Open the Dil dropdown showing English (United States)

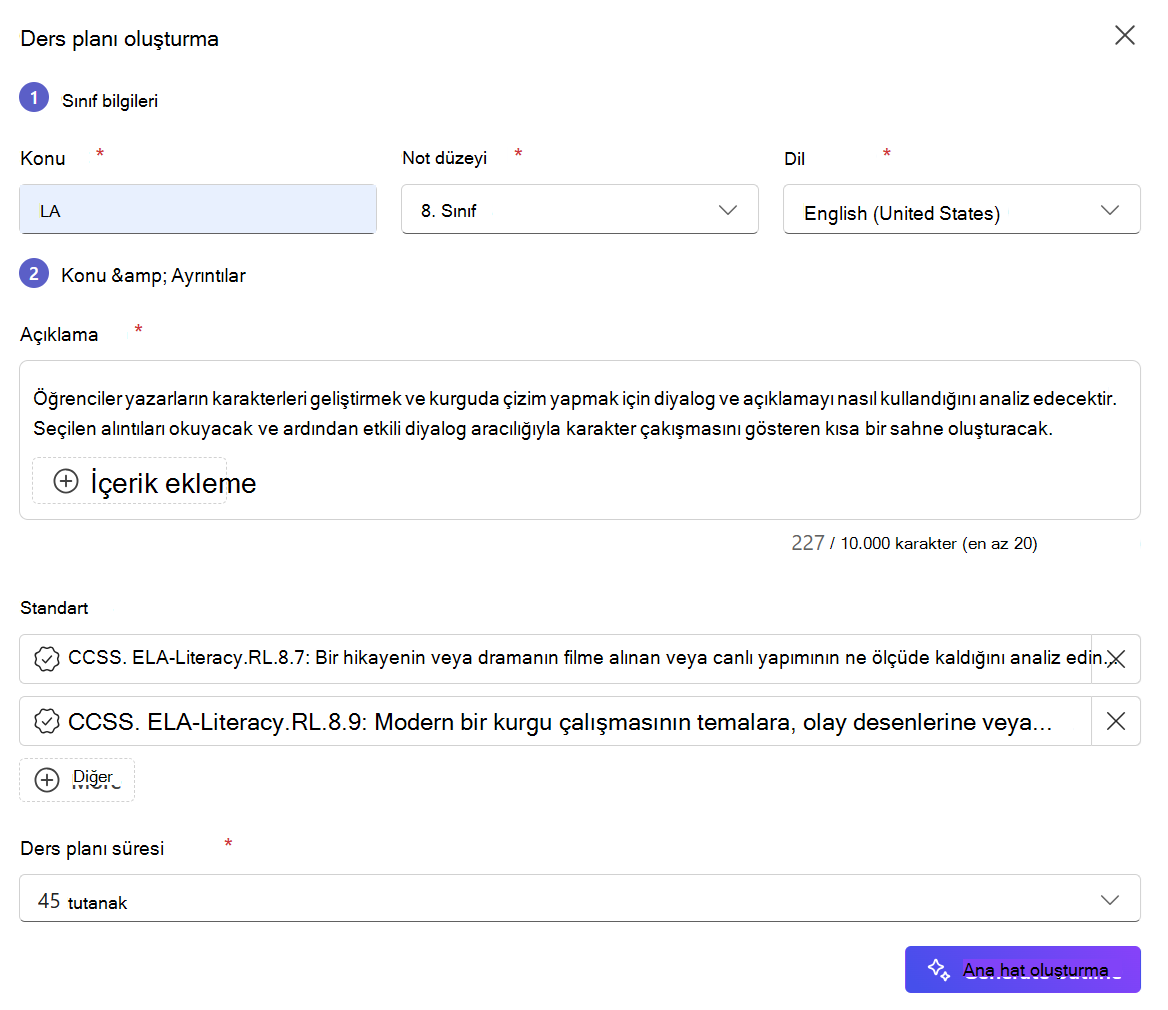pos(962,209)
